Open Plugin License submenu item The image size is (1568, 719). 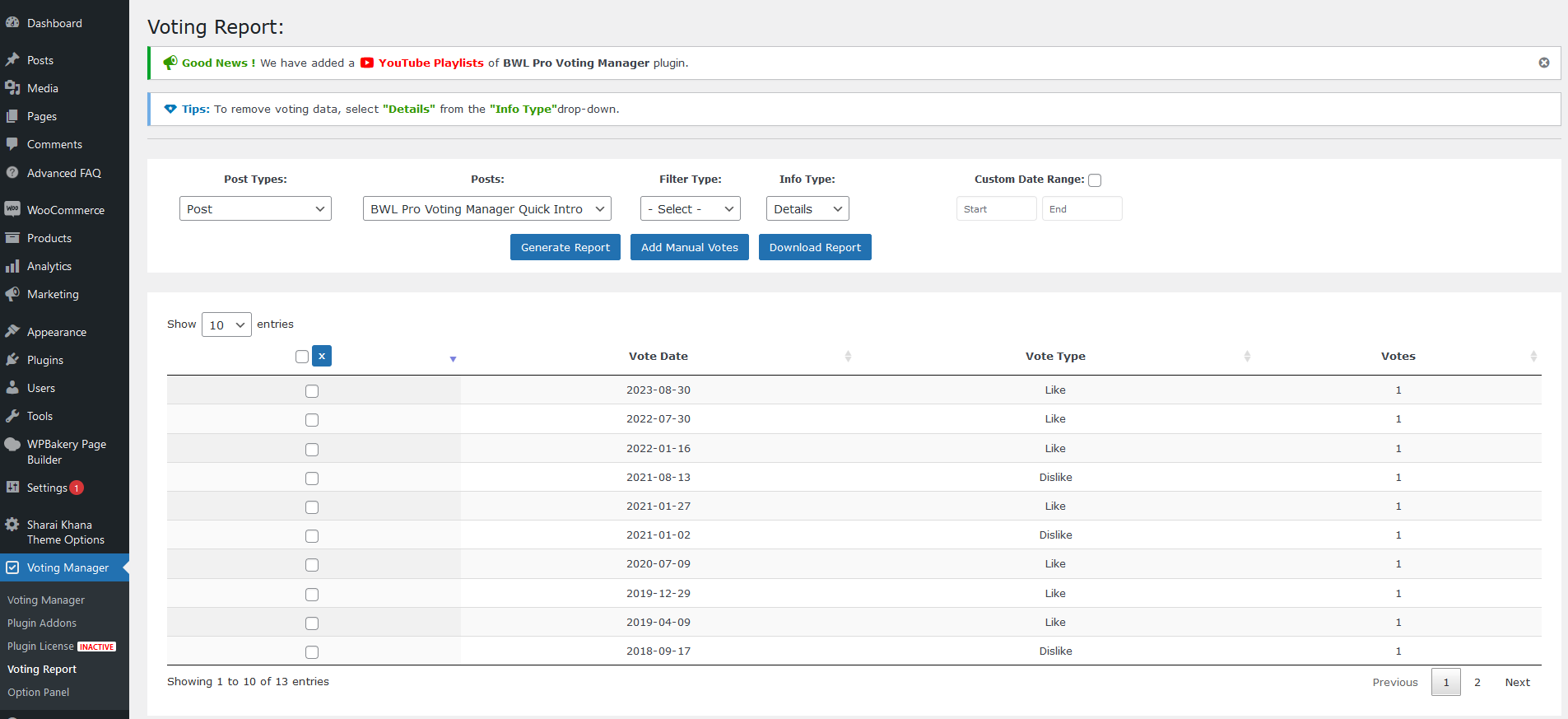coord(40,647)
